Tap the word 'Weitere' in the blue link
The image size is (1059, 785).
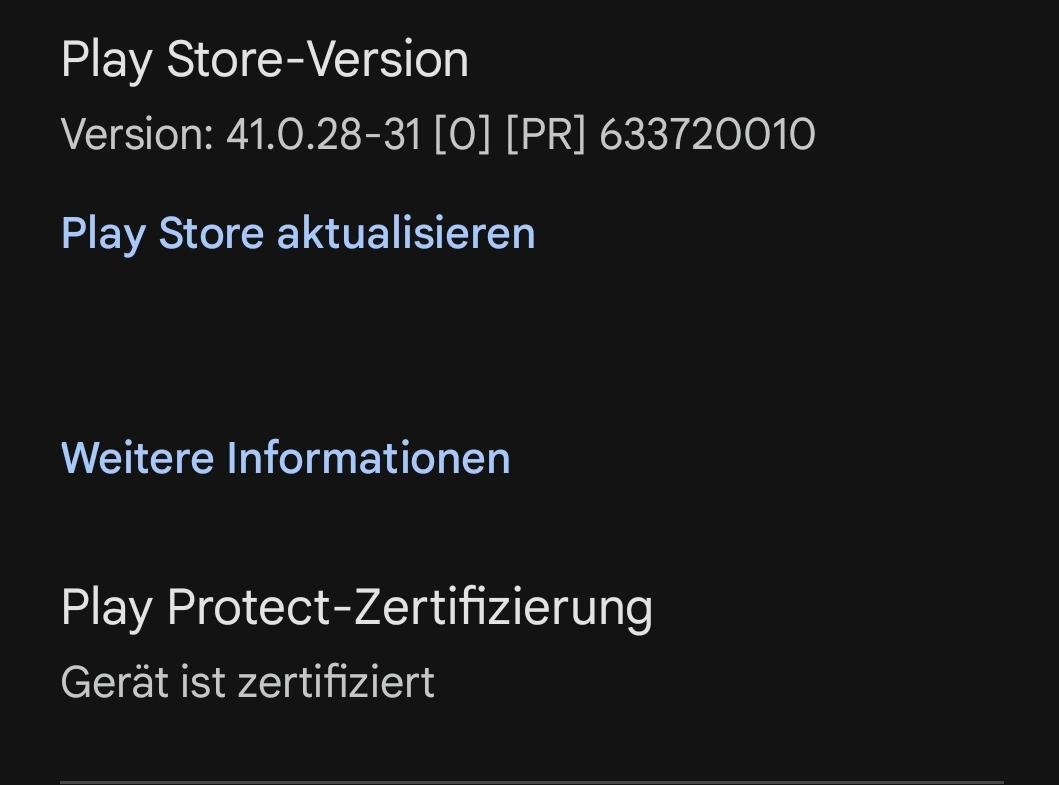(x=137, y=458)
